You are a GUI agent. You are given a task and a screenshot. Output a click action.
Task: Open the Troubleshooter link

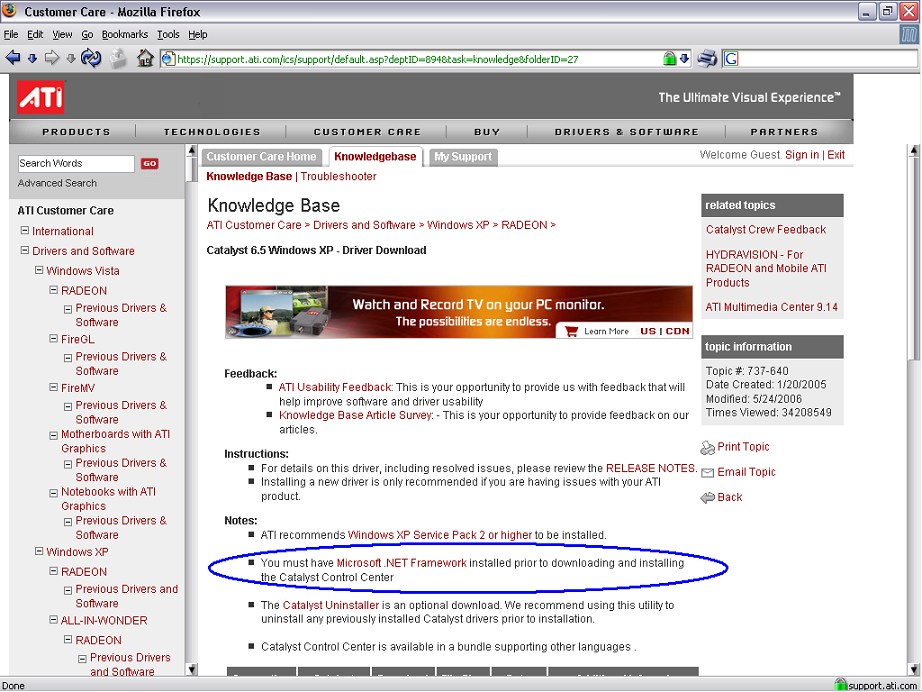pyautogui.click(x=339, y=176)
